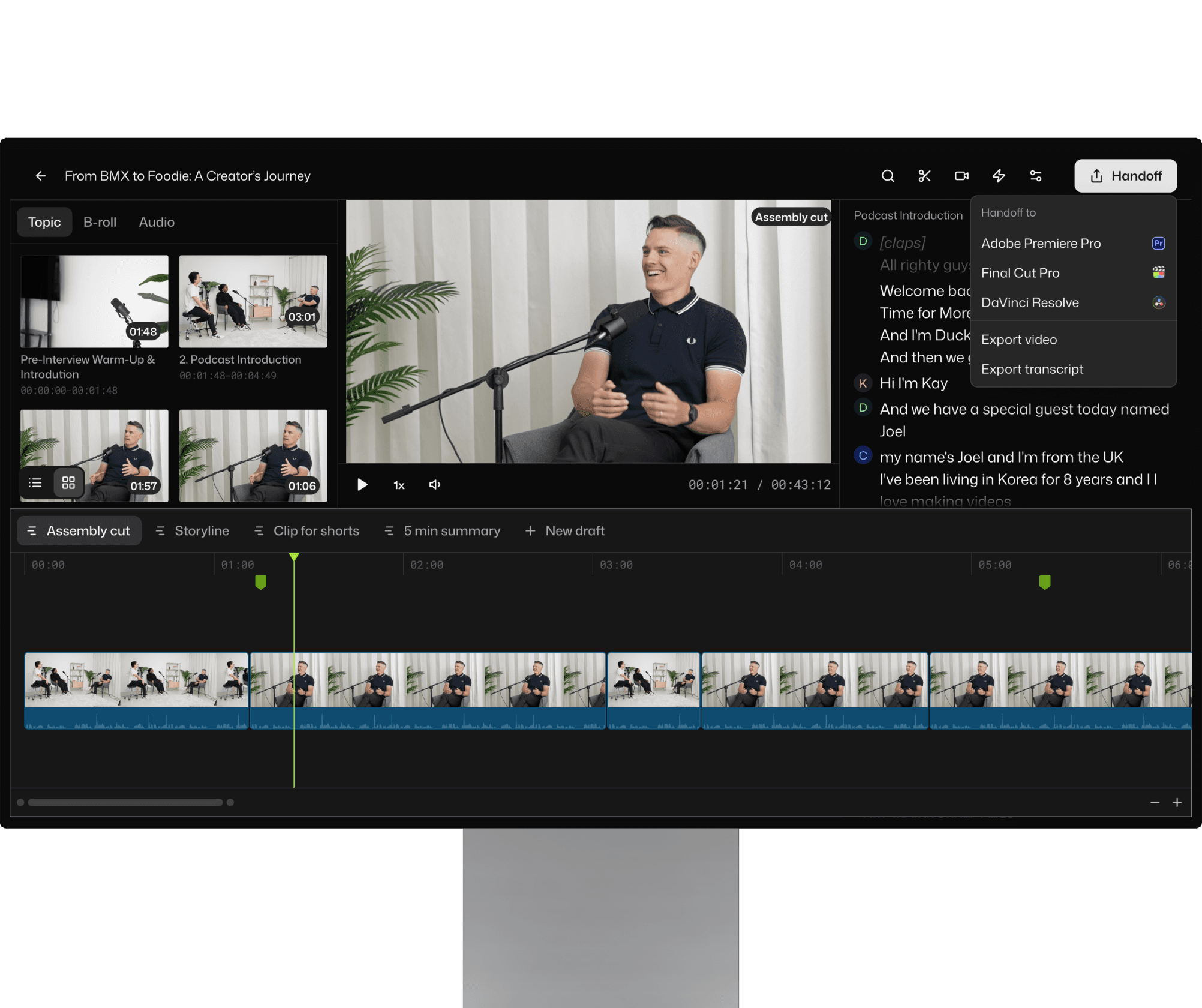The width and height of the screenshot is (1202, 1008).
Task: Select the scissors trim tool
Action: point(924,176)
